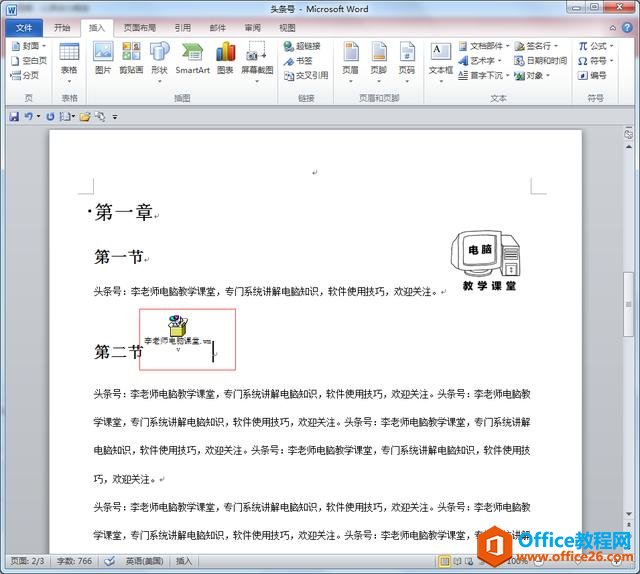Toggle the ruler button above scrollbar

click(629, 134)
